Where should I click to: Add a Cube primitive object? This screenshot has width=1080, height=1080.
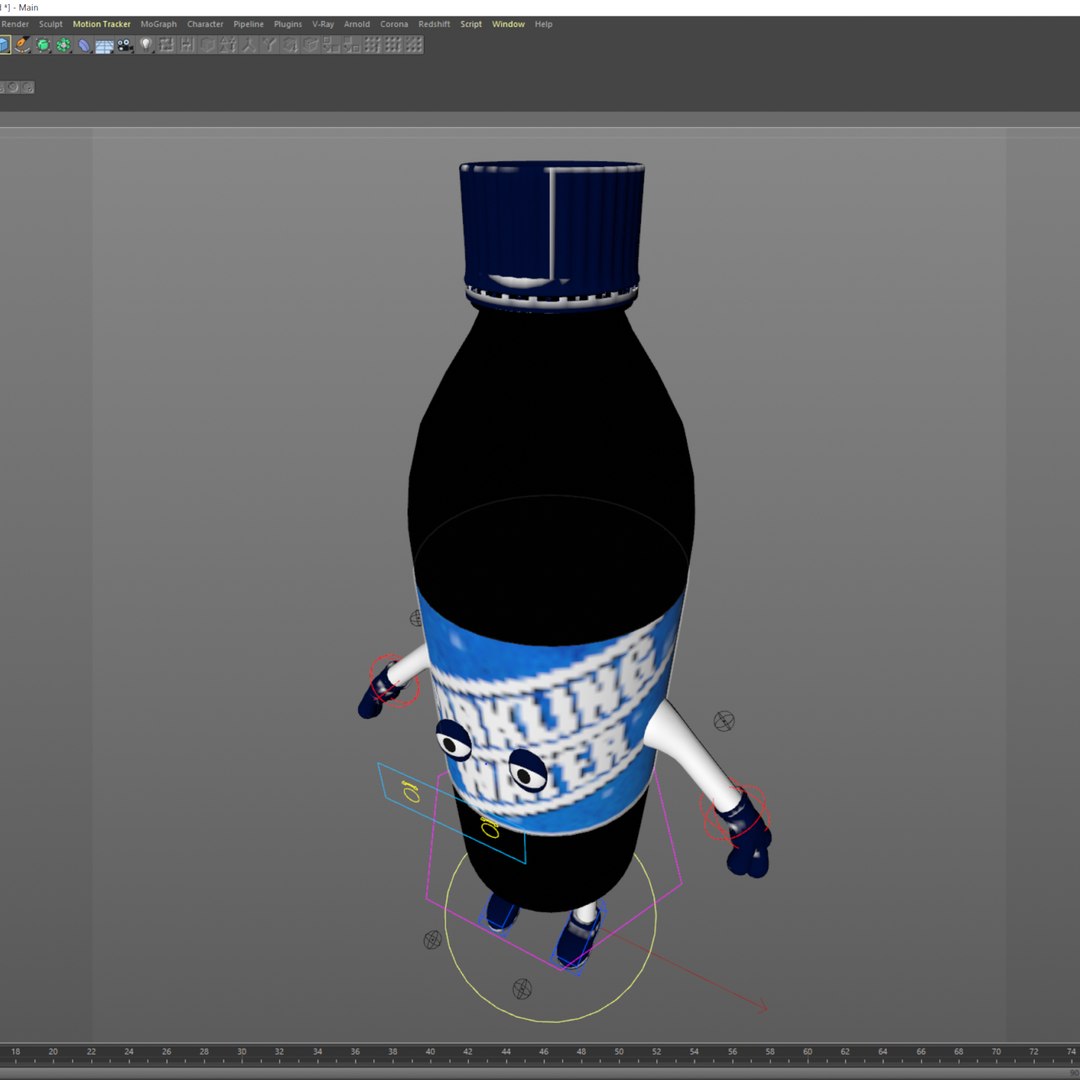pos(3,45)
